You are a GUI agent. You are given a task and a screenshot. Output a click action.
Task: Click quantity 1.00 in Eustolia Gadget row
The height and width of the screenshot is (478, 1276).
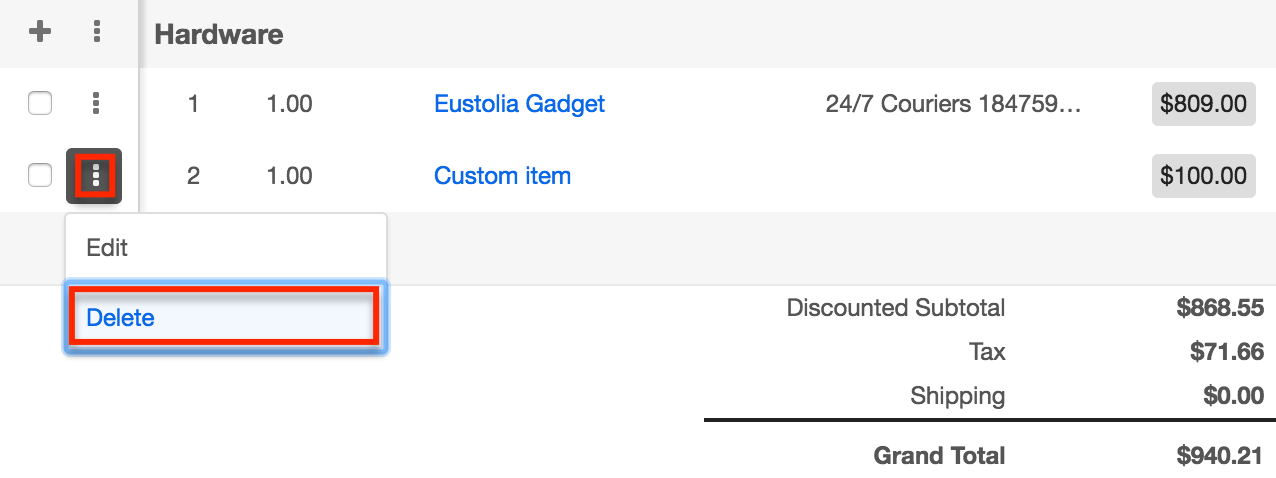pyautogui.click(x=289, y=103)
